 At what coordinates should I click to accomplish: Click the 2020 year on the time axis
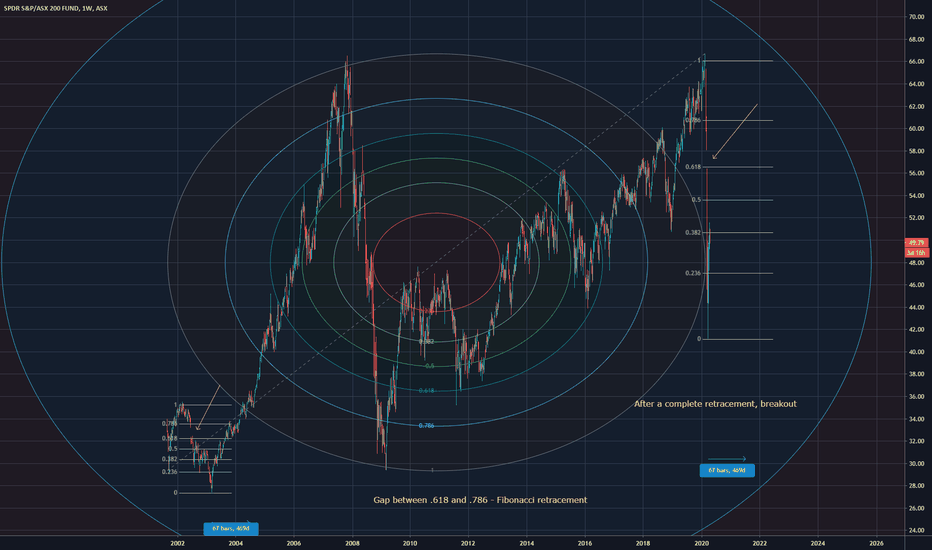pyautogui.click(x=701, y=543)
